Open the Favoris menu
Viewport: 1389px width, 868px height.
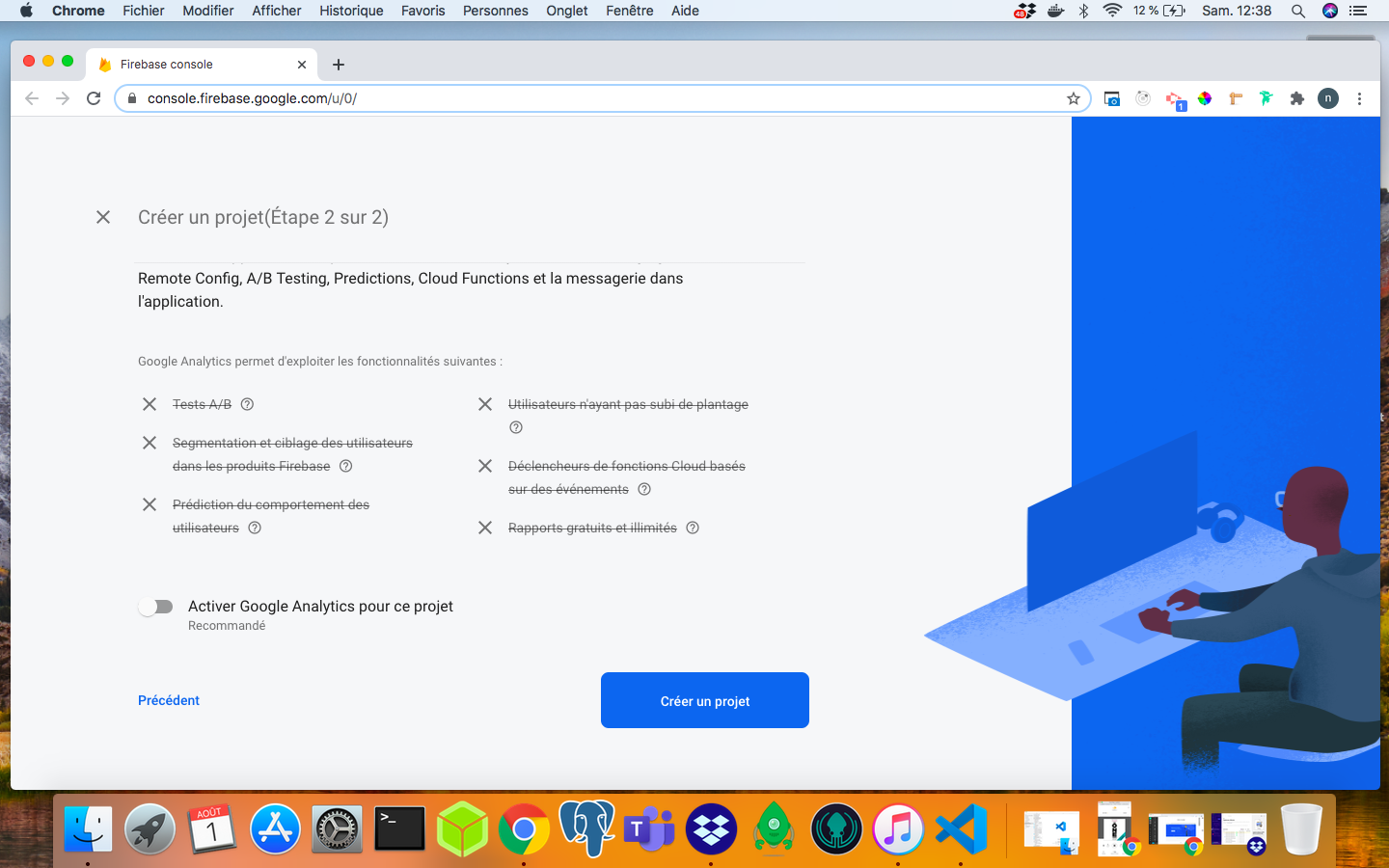click(423, 11)
